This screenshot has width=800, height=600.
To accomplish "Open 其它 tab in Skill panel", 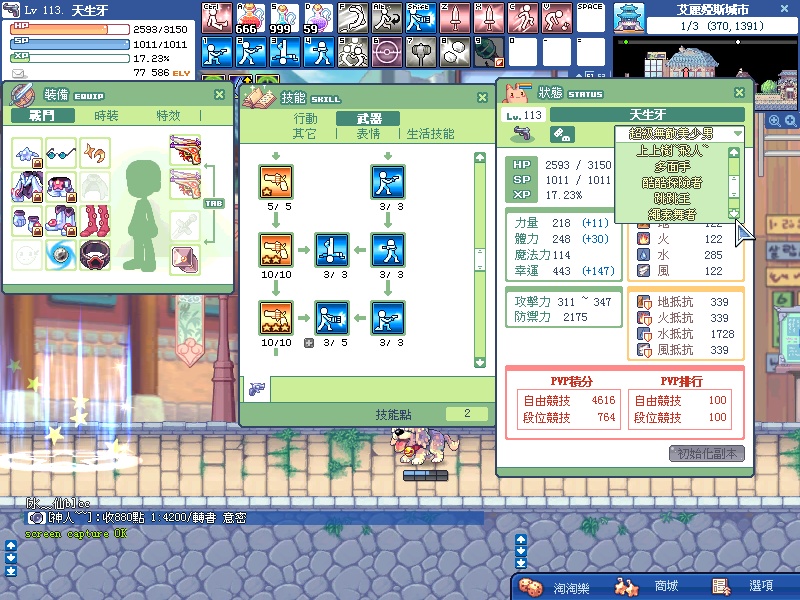I will click(305, 134).
